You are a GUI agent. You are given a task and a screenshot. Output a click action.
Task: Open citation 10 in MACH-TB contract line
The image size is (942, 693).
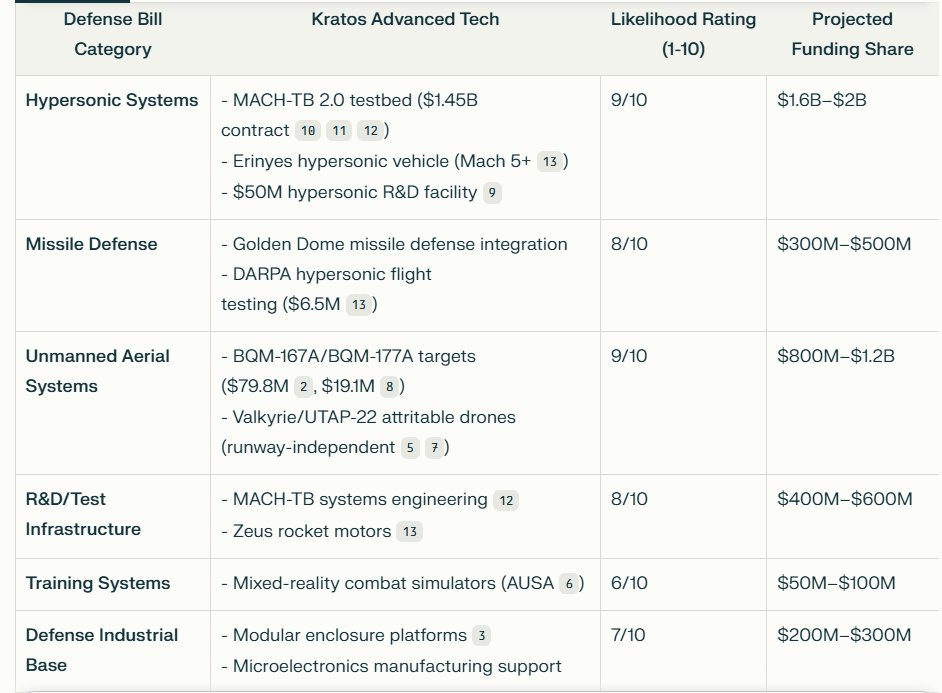pos(308,130)
